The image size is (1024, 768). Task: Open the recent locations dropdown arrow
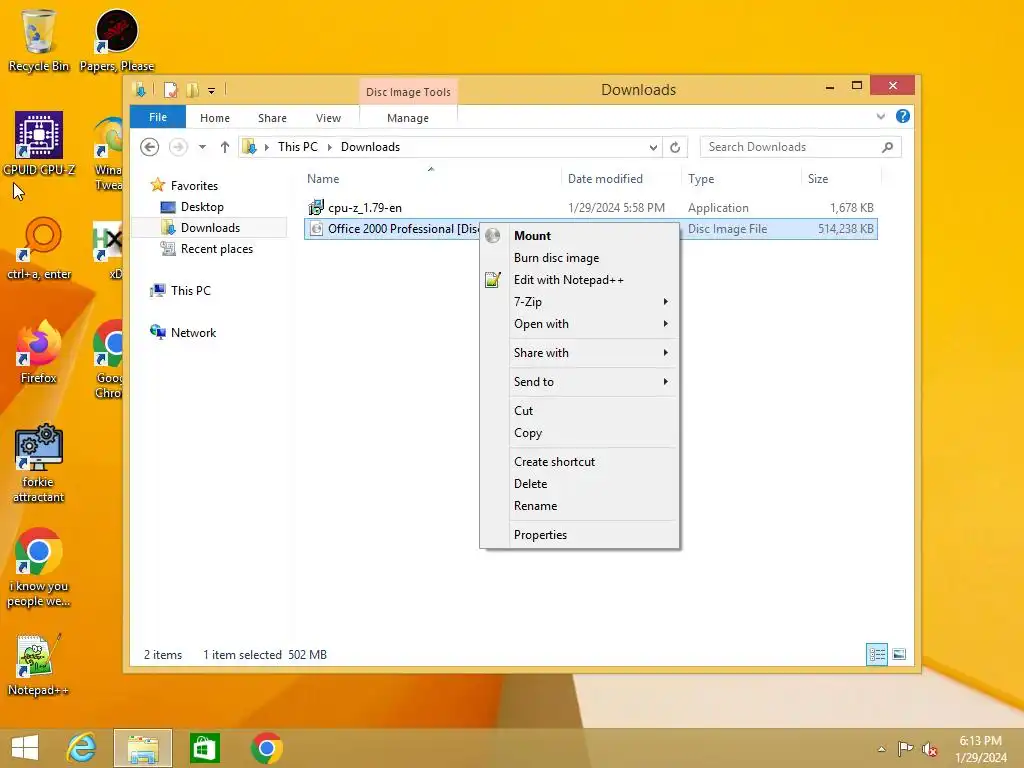click(x=202, y=147)
